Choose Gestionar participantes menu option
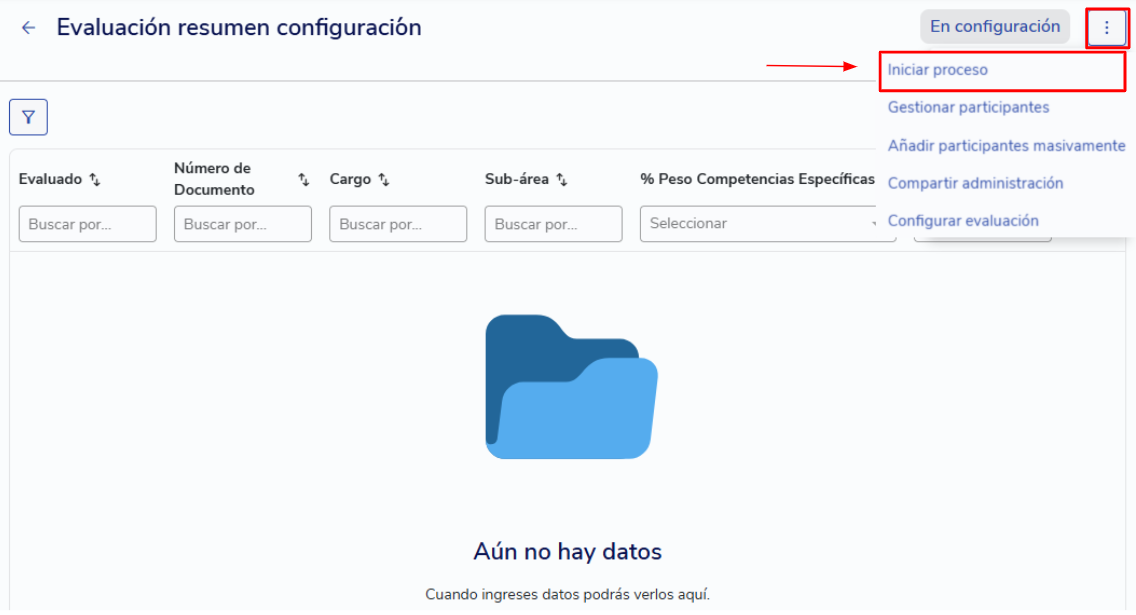The image size is (1136, 615). (x=968, y=107)
